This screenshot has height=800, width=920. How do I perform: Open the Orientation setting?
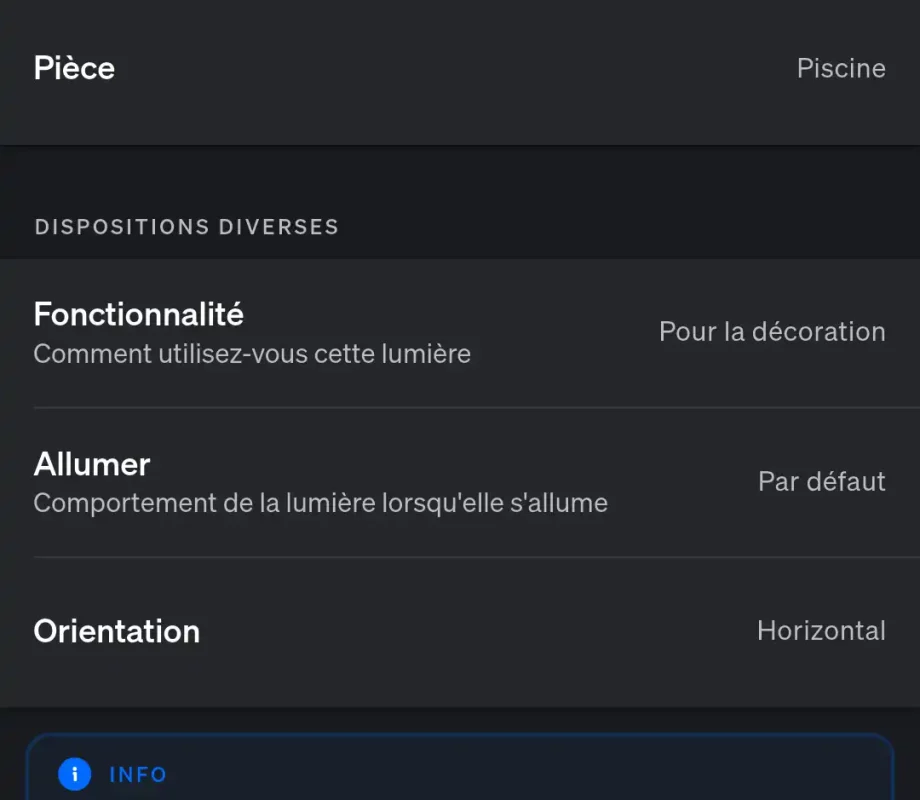pos(116,631)
